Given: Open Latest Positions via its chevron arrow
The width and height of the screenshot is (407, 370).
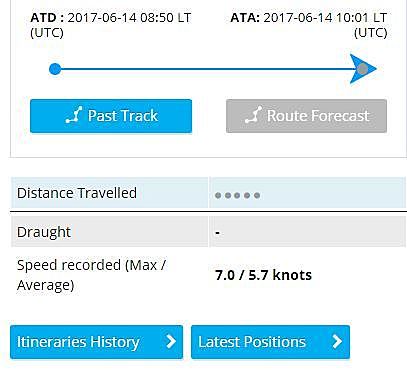Looking at the screenshot, I should [337, 341].
